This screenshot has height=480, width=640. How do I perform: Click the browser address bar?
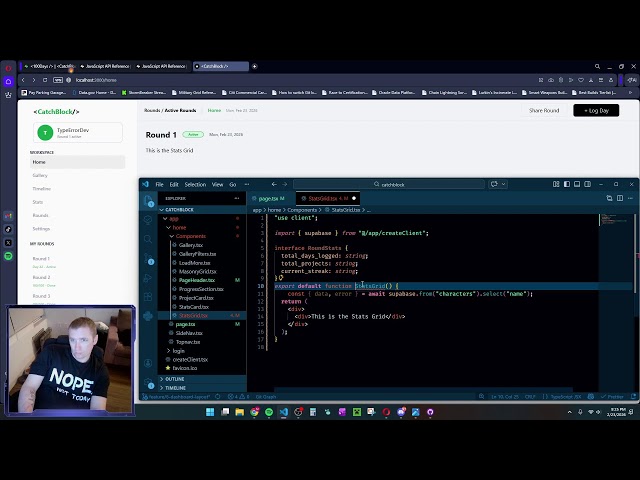[302, 80]
